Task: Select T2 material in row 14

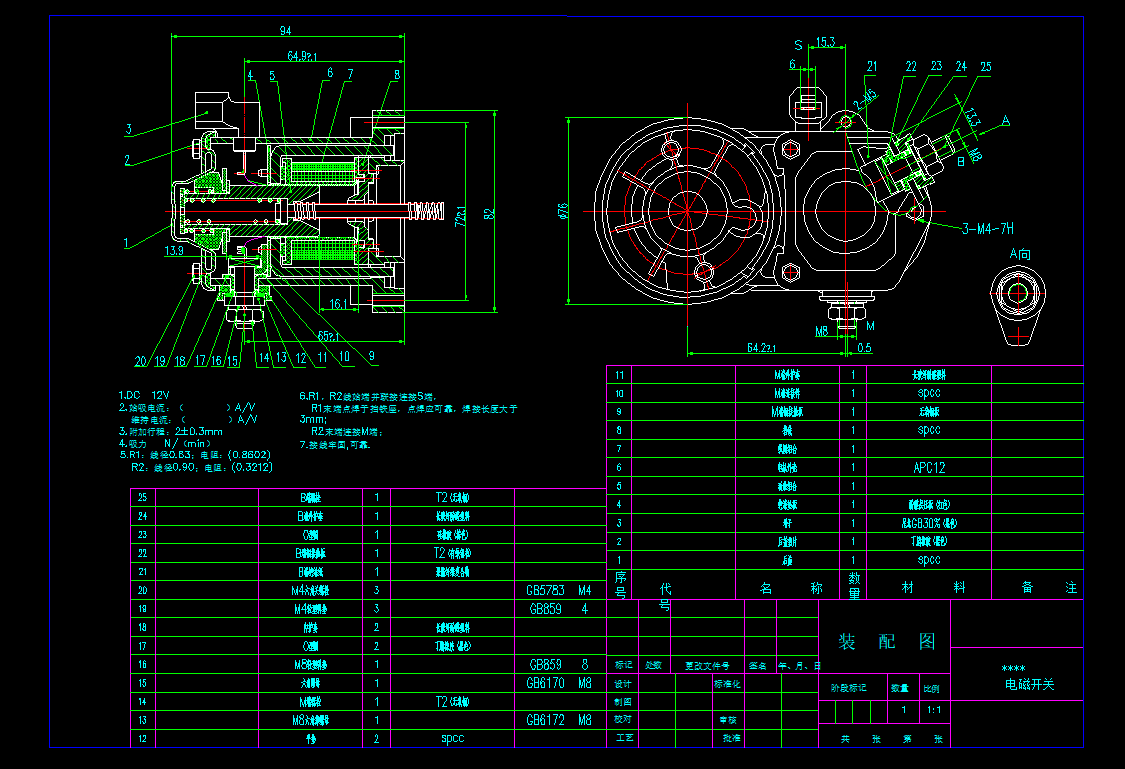Action: [452, 702]
